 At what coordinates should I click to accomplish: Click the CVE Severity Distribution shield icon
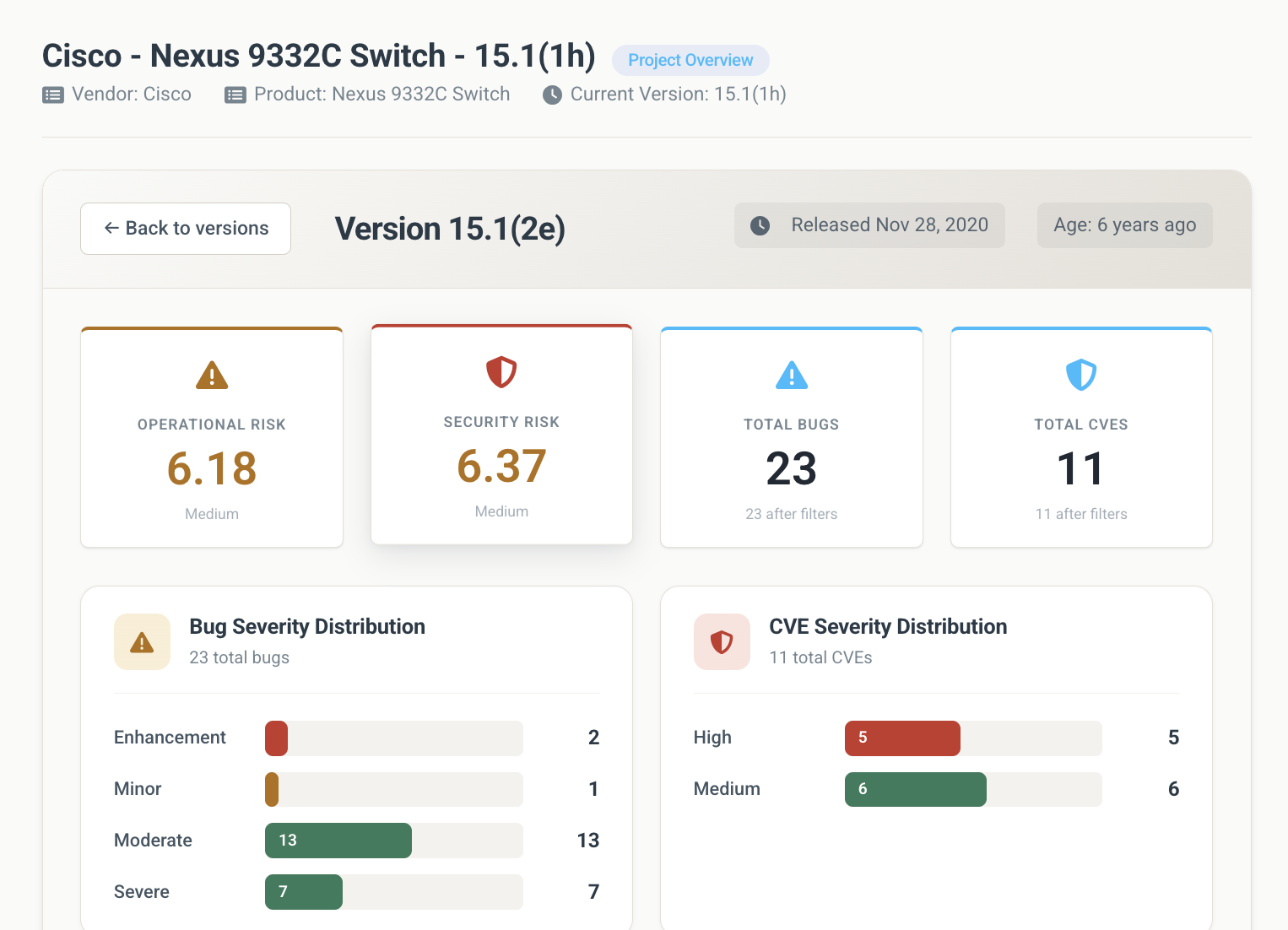pos(722,642)
